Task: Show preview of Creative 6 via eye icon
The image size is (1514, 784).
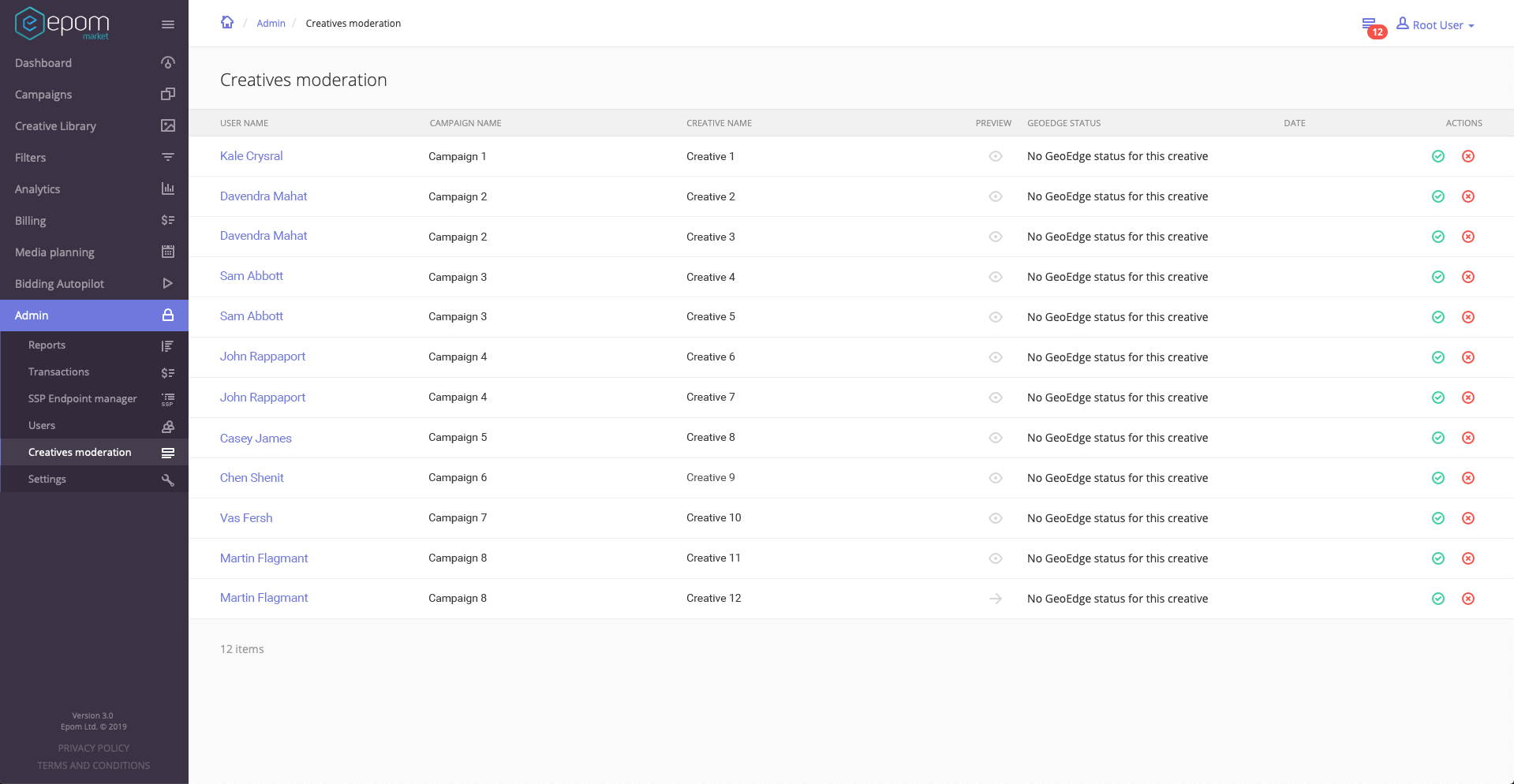Action: (996, 357)
